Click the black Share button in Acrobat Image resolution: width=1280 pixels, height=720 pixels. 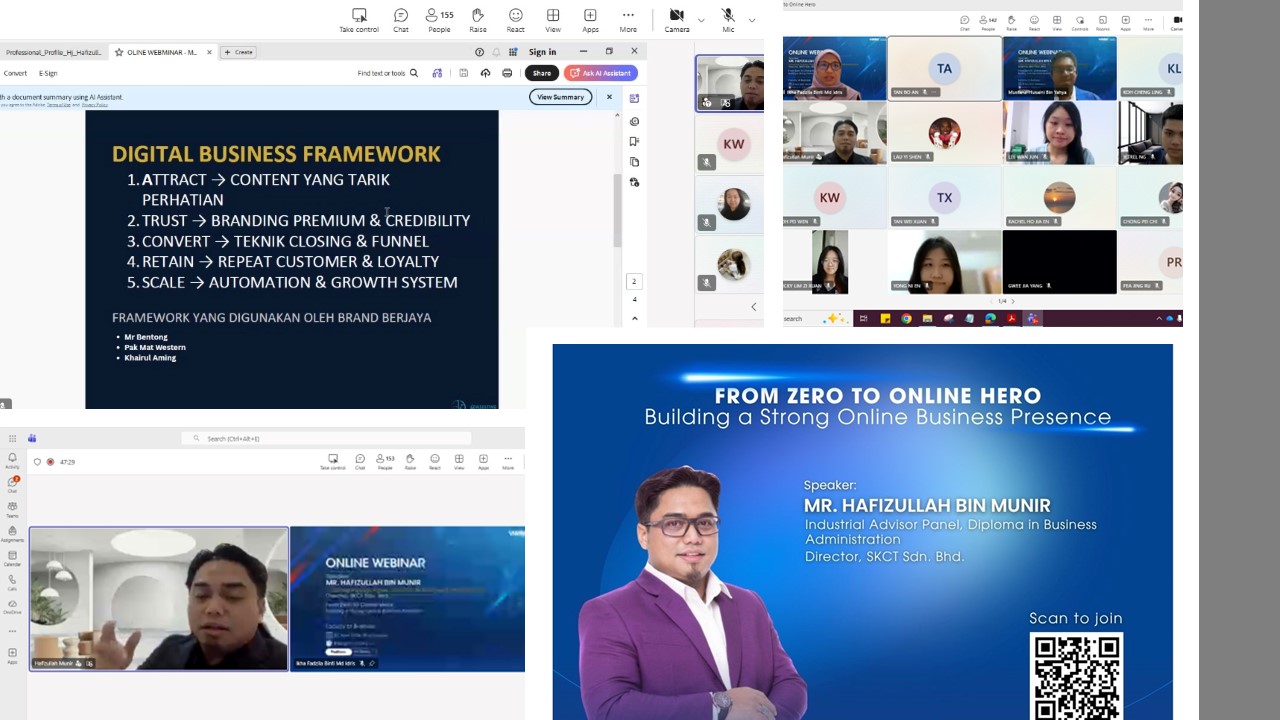coord(541,73)
